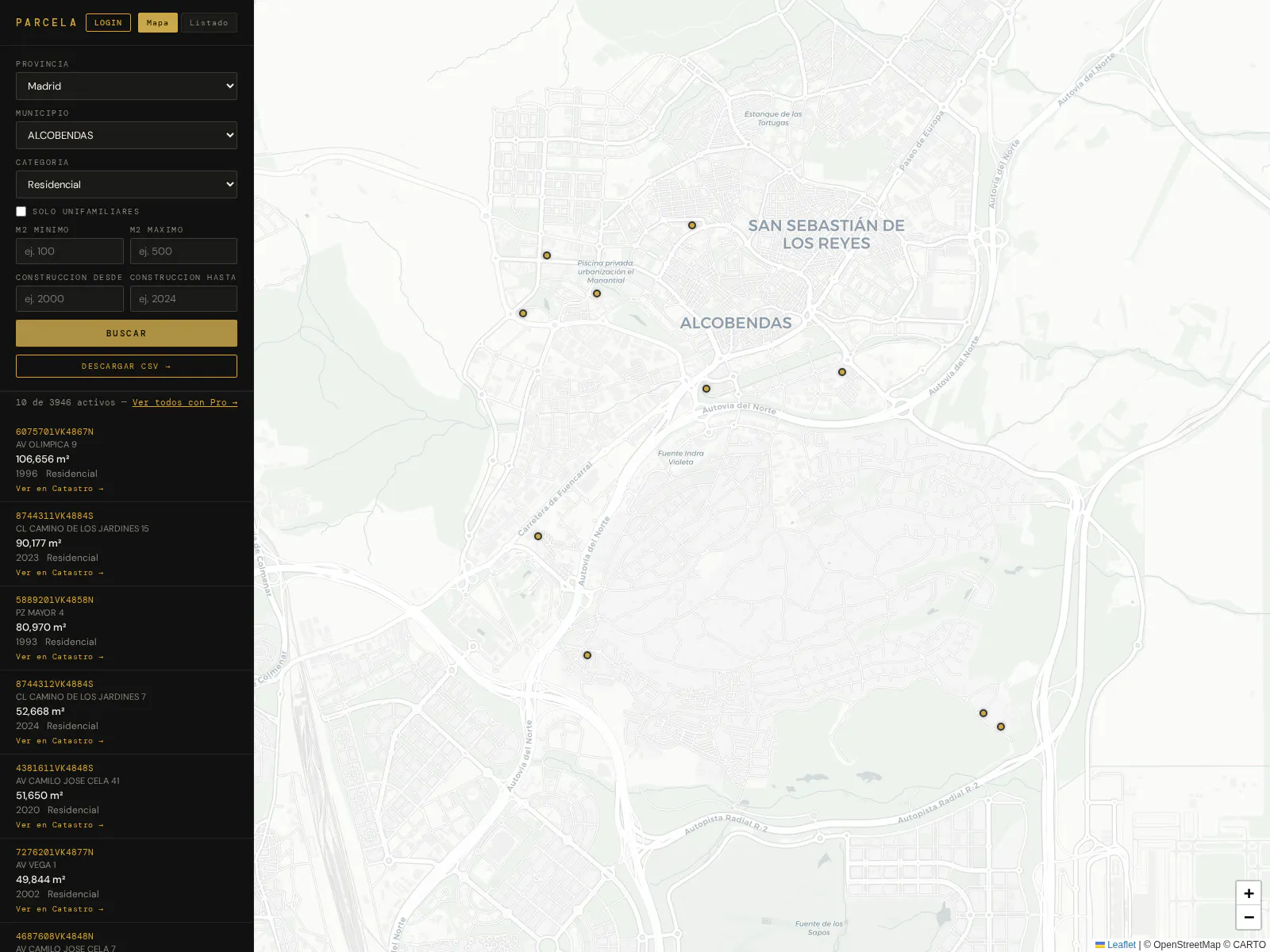Expand the Municipio dropdown showing ALCOBENDAS
Screen dimensions: 1270x952
(x=126, y=135)
